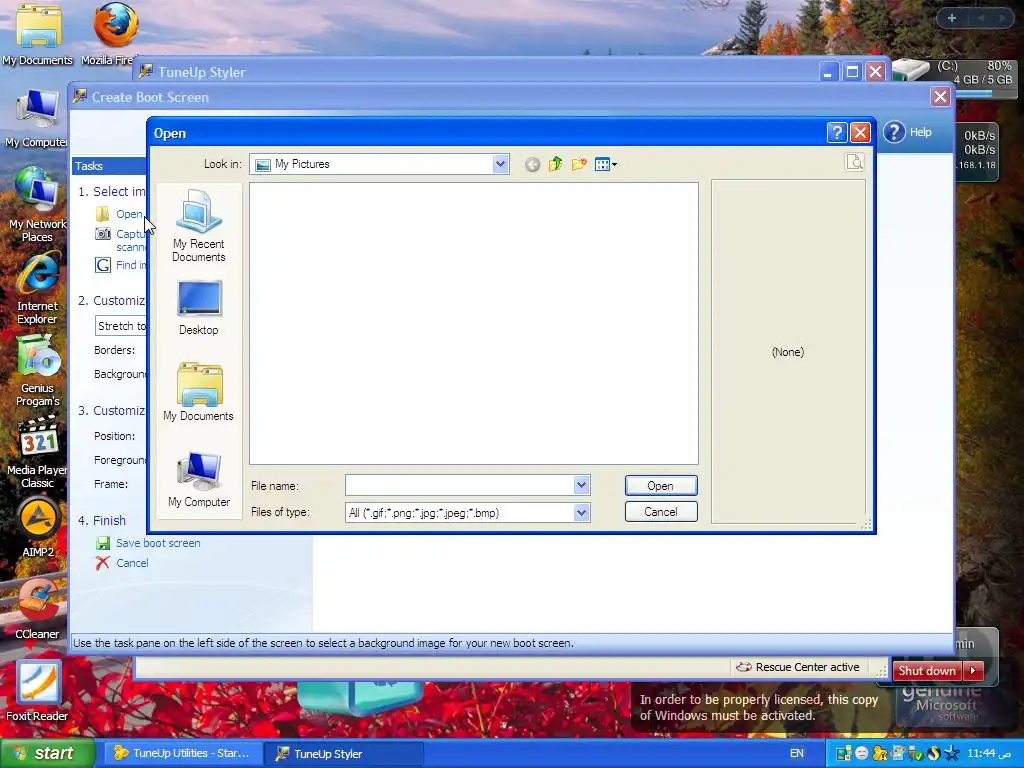Open AIMP2 desktop icon
Image resolution: width=1024 pixels, height=768 pixels.
38,528
